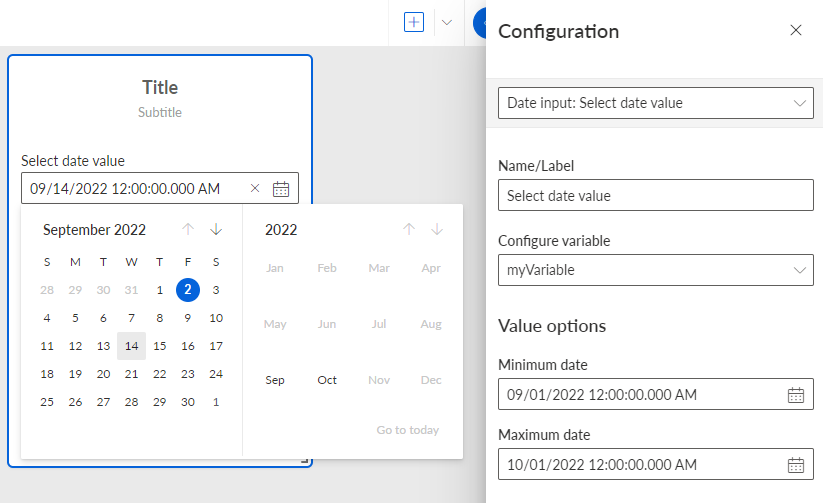Select day 12 in the calendar
The height and width of the screenshot is (503, 823).
tap(75, 346)
